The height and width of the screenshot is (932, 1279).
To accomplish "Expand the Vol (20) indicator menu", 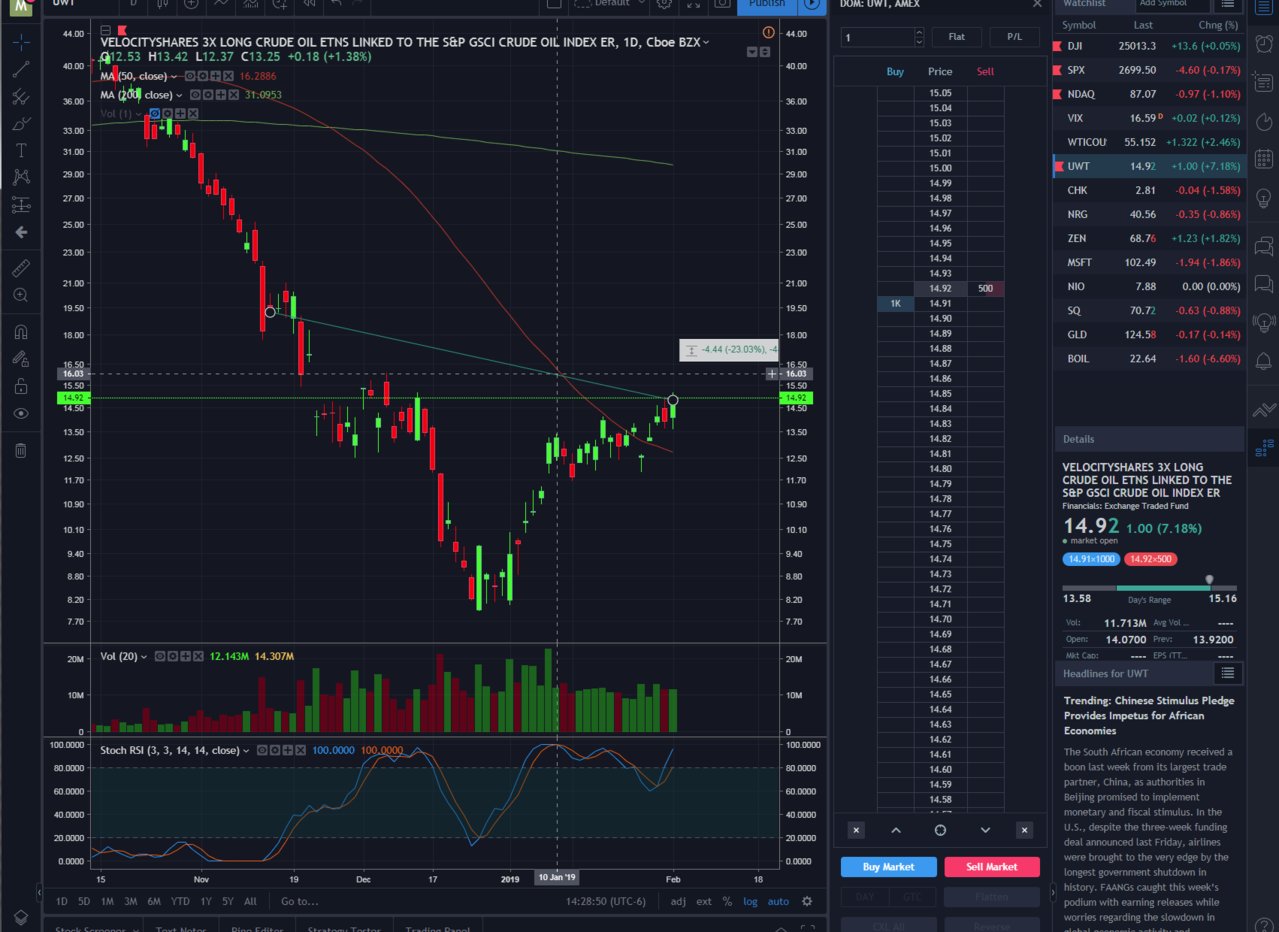I will click(x=143, y=657).
